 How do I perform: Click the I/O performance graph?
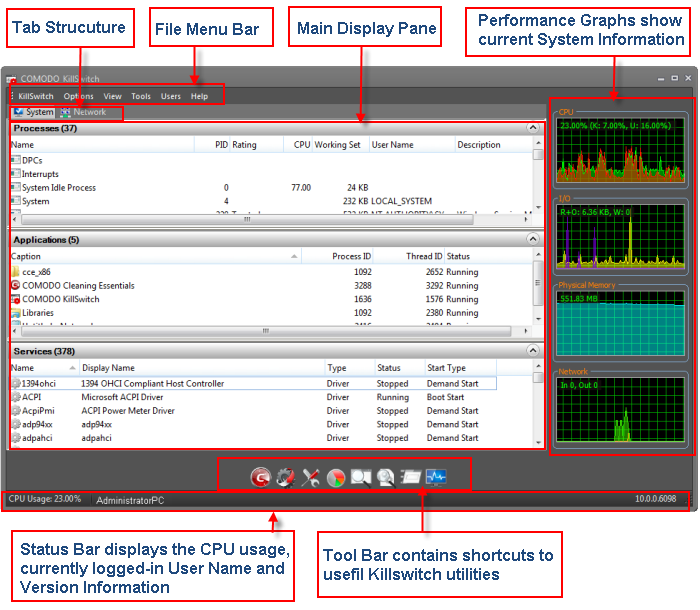620,237
